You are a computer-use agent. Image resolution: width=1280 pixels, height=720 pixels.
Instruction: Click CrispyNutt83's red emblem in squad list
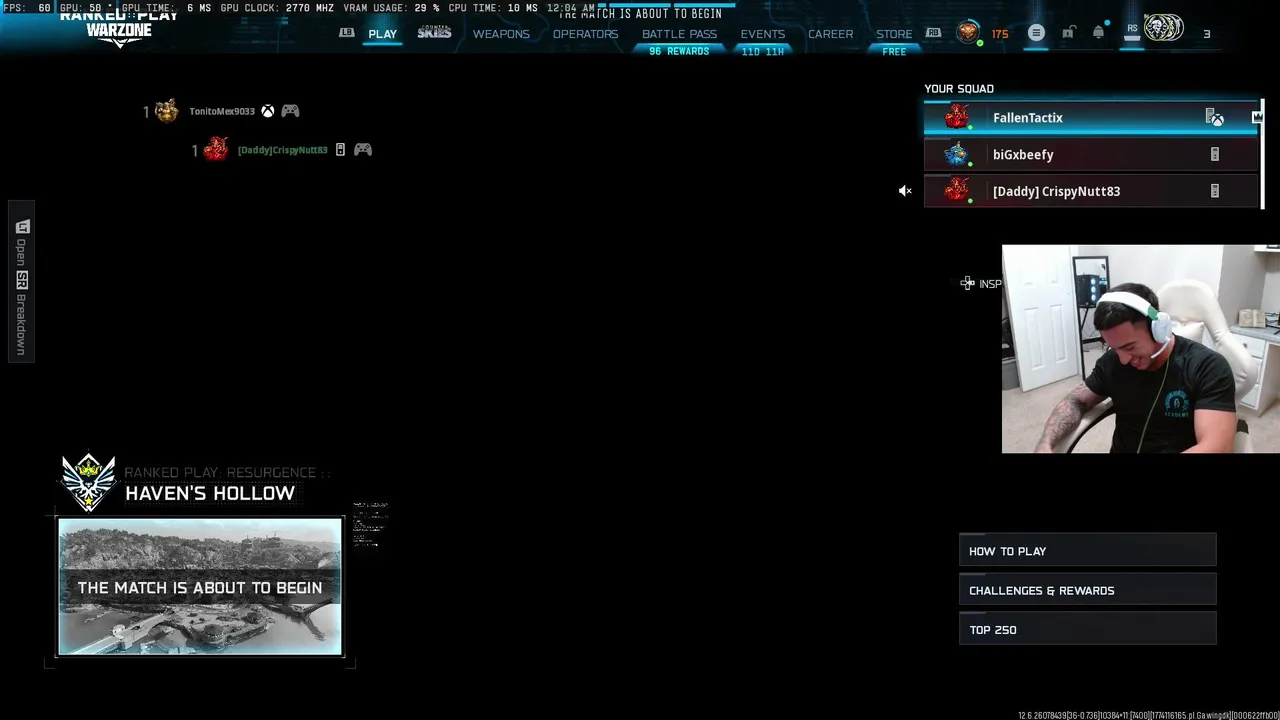[x=957, y=191]
